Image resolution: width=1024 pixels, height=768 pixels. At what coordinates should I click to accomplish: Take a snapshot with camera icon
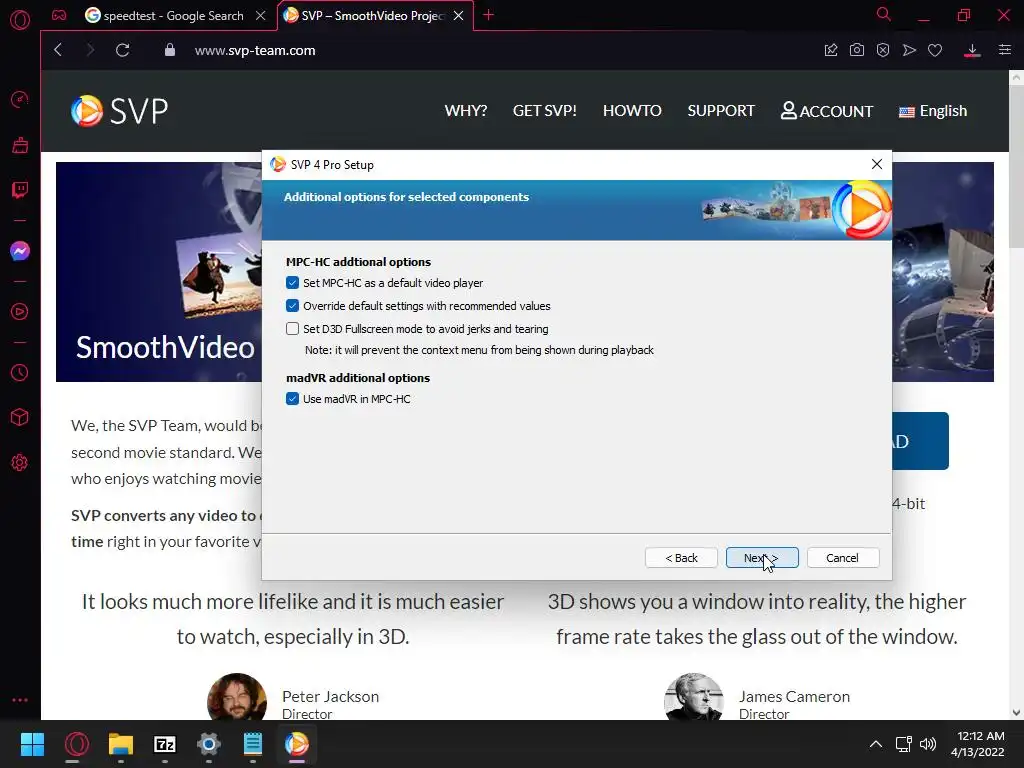(857, 50)
